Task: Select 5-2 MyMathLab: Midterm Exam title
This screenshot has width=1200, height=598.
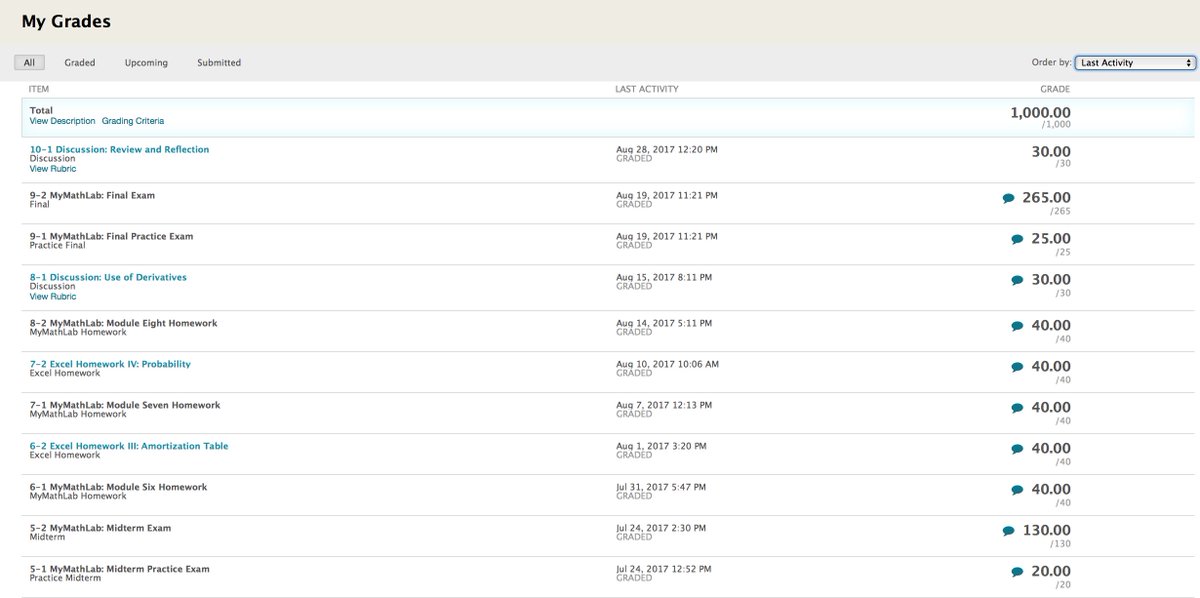Action: click(100, 528)
